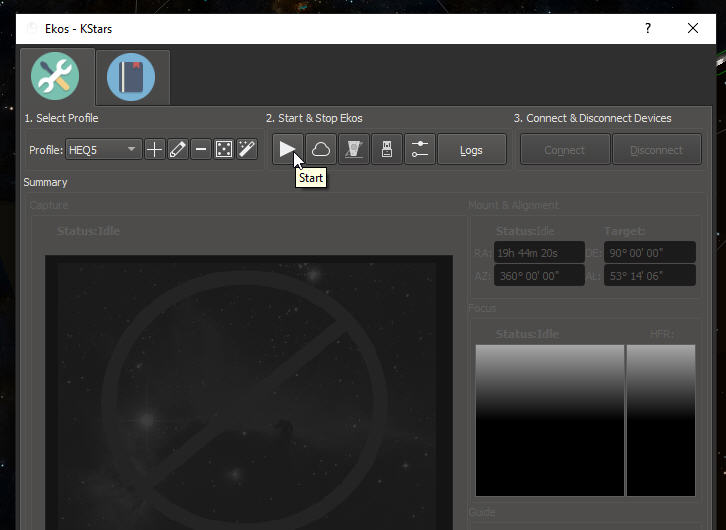Launch the profile wizard wand icon

[247, 150]
